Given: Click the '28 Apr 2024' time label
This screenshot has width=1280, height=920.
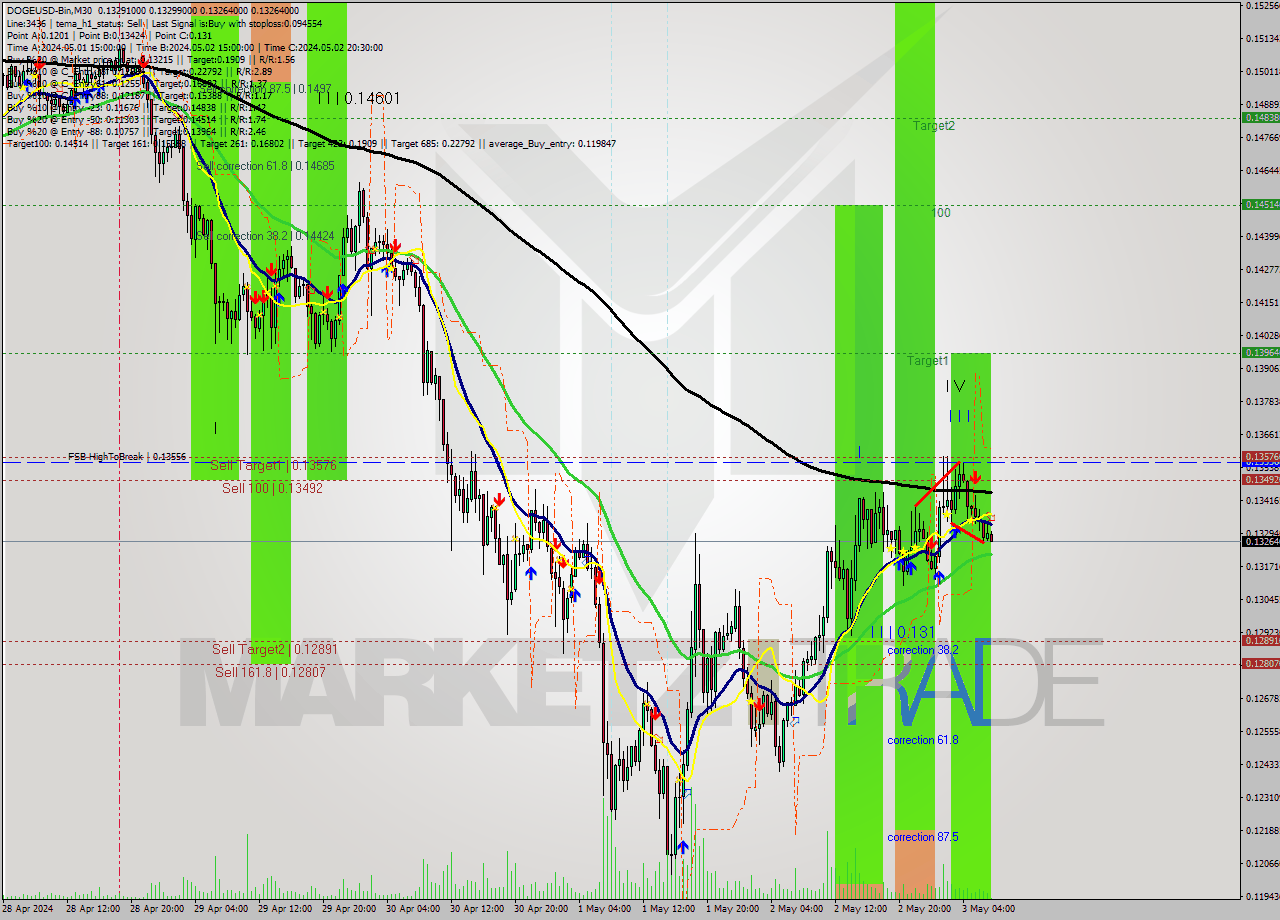Looking at the screenshot, I should 26,909.
